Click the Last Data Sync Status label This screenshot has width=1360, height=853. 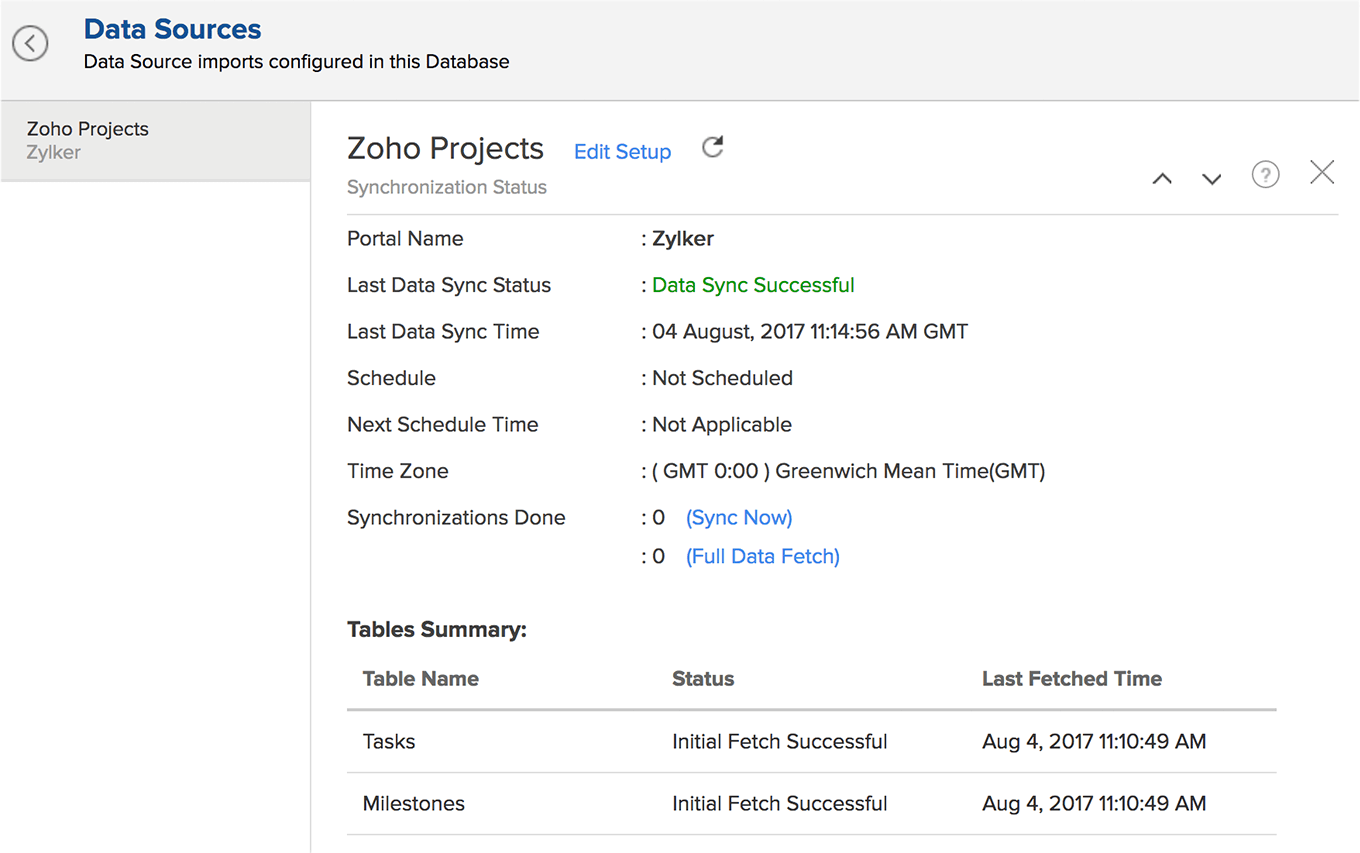(x=449, y=285)
